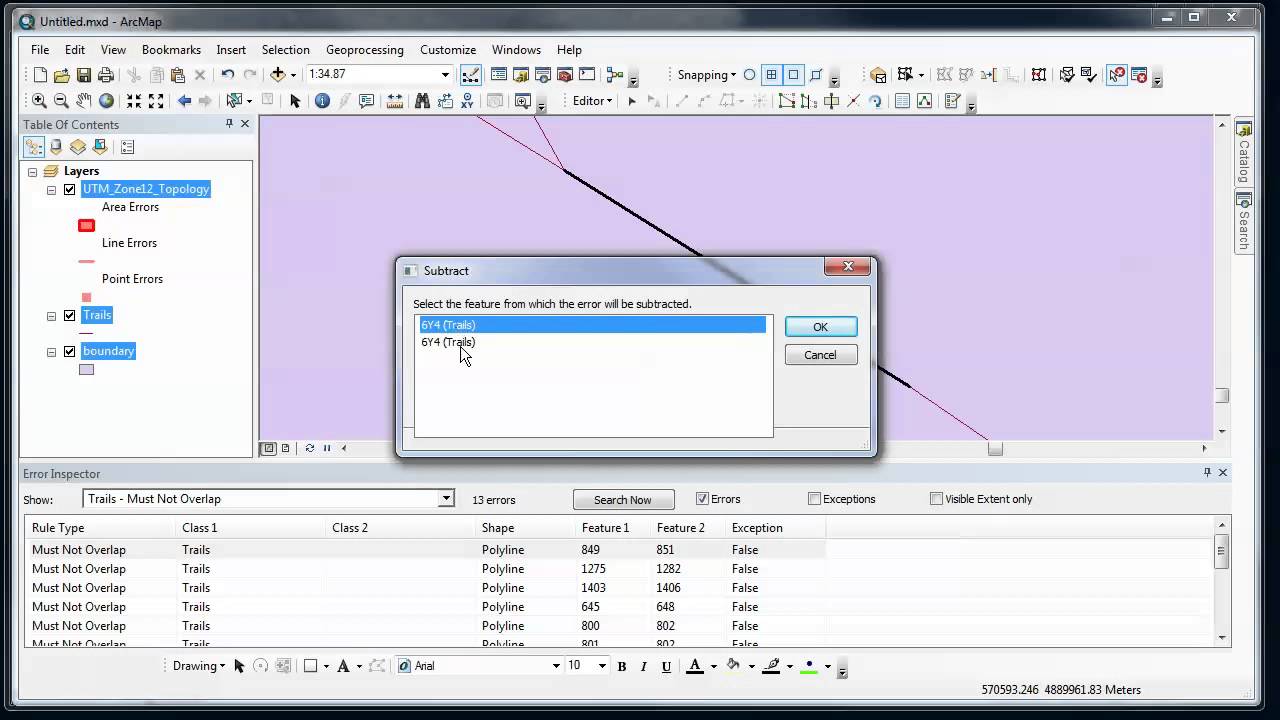This screenshot has width=1280, height=720.
Task: Toggle UTM_Zone12_Topology layer visibility
Action: (x=69, y=189)
